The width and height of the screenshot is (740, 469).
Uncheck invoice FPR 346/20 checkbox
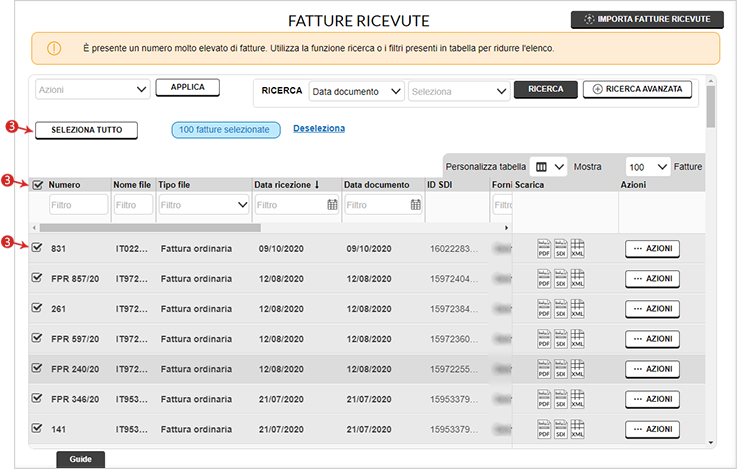point(37,398)
